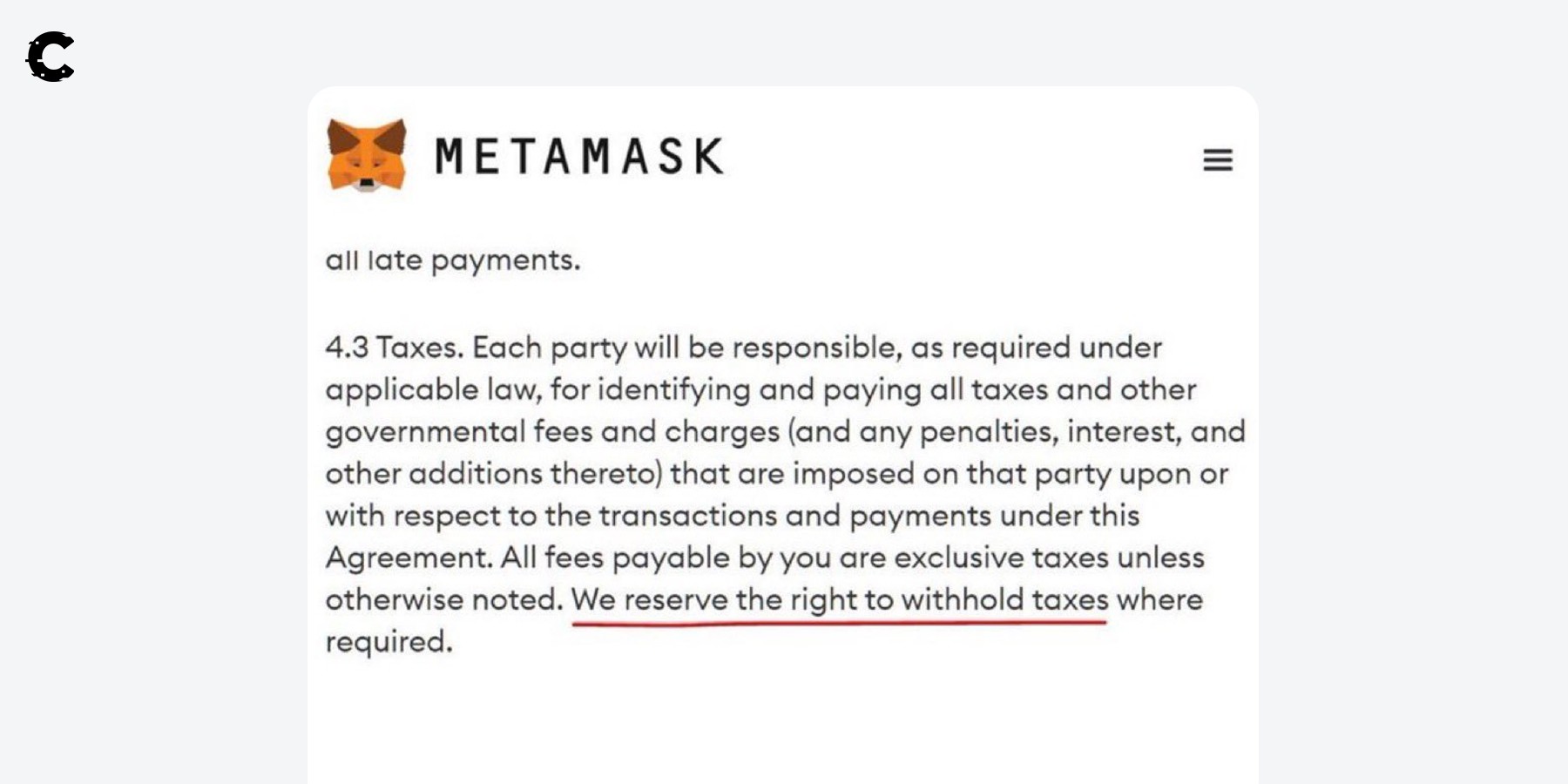Click the word "Agreement." in the paragraph
Viewport: 1568px width, 784px height.
coord(409,558)
